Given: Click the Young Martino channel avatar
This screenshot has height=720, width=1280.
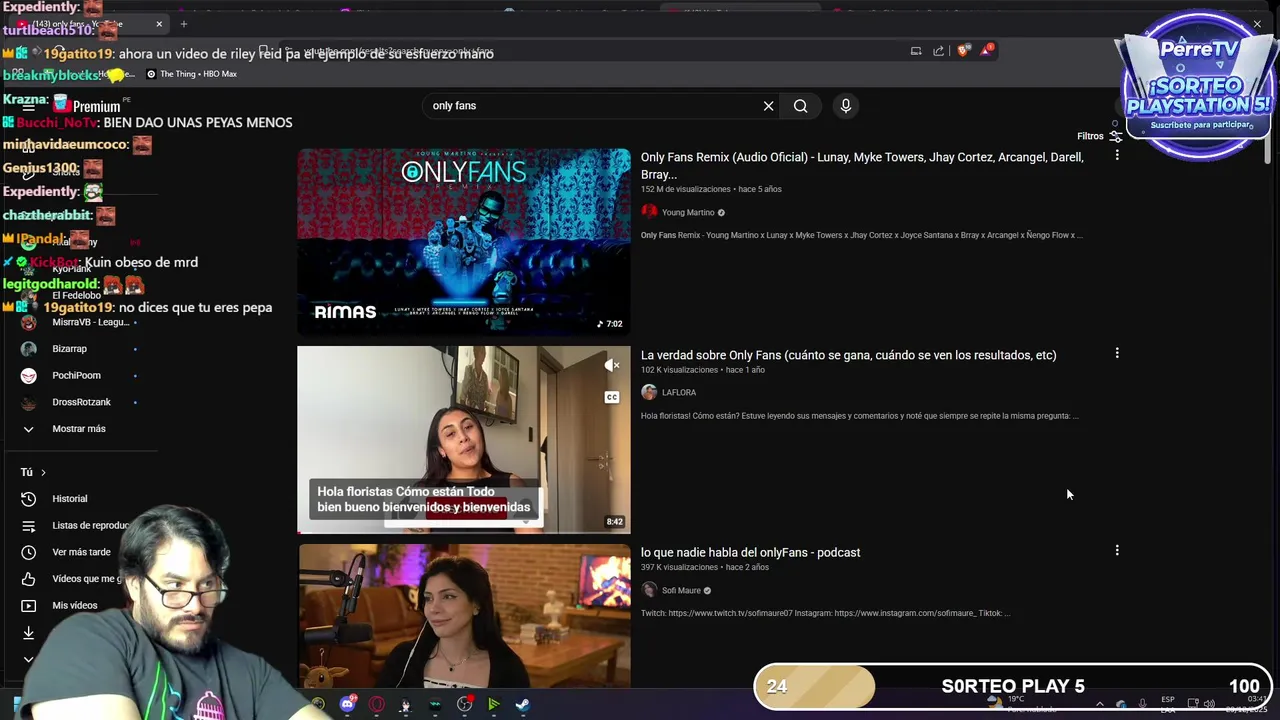Looking at the screenshot, I should click(x=649, y=212).
